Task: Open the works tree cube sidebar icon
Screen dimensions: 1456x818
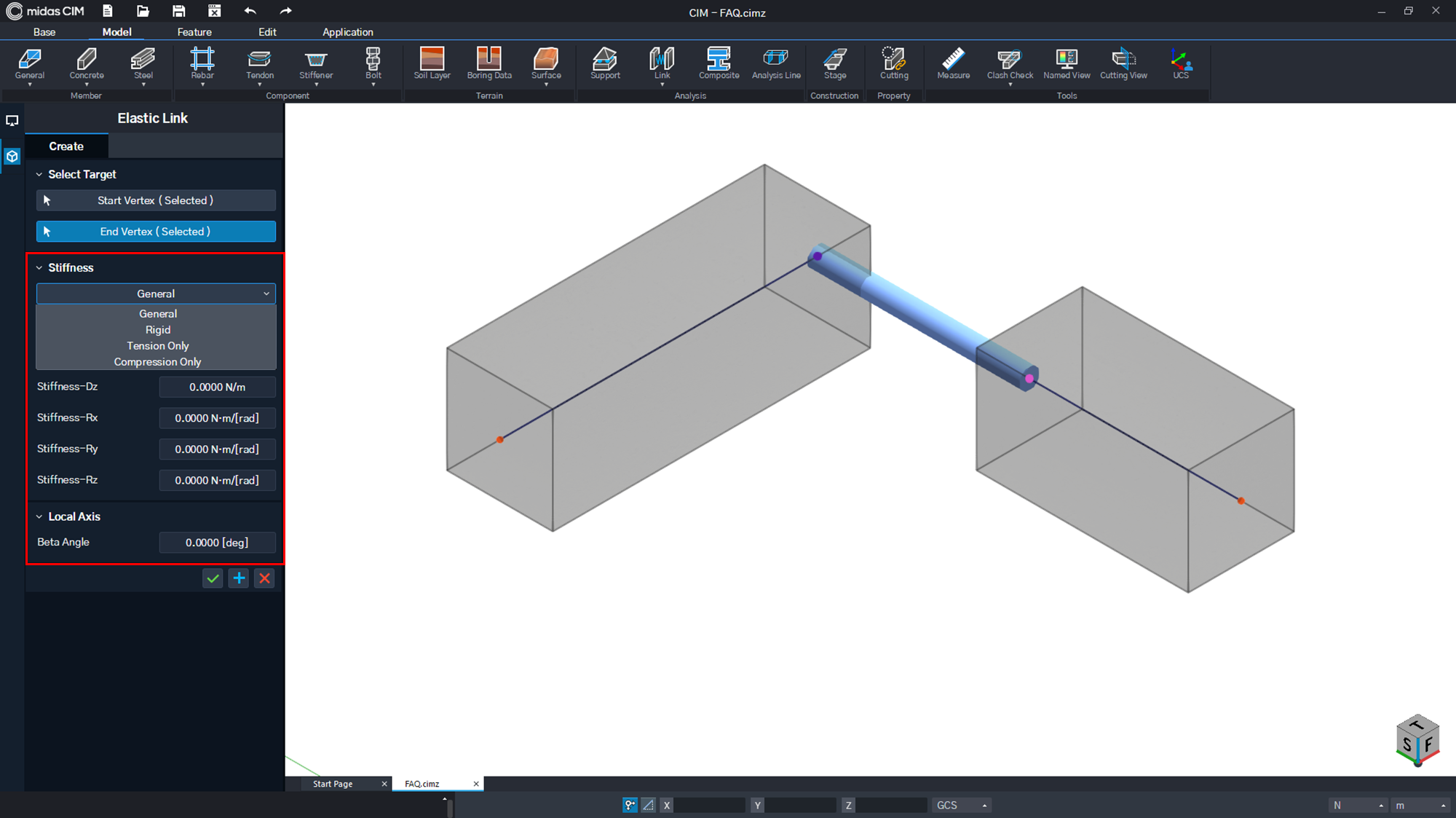Action: pos(12,156)
